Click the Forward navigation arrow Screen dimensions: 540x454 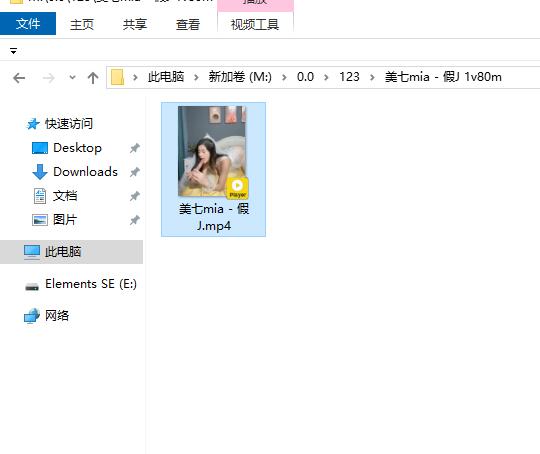tap(49, 78)
